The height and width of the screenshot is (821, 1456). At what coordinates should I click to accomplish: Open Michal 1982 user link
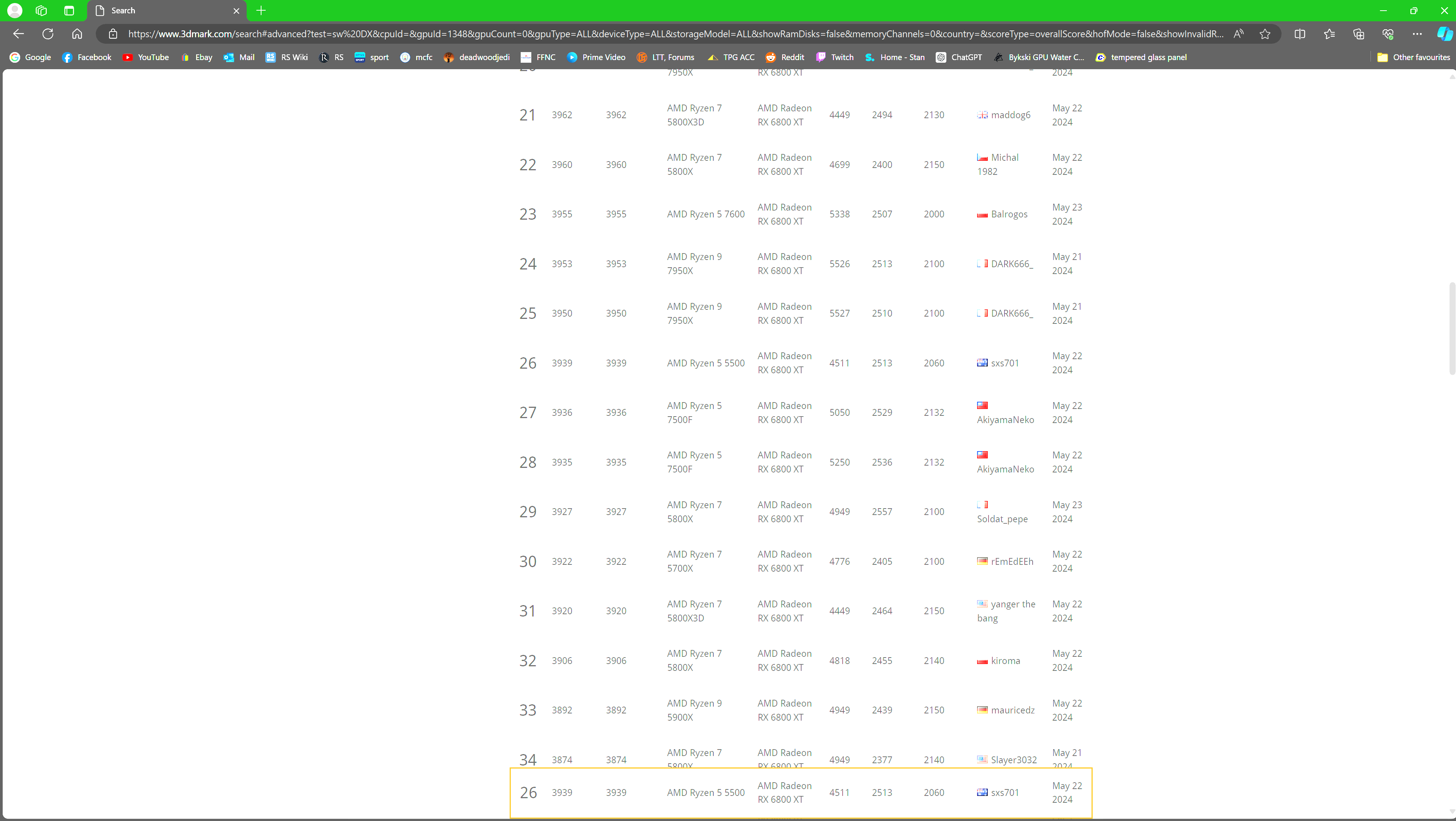[998, 165]
